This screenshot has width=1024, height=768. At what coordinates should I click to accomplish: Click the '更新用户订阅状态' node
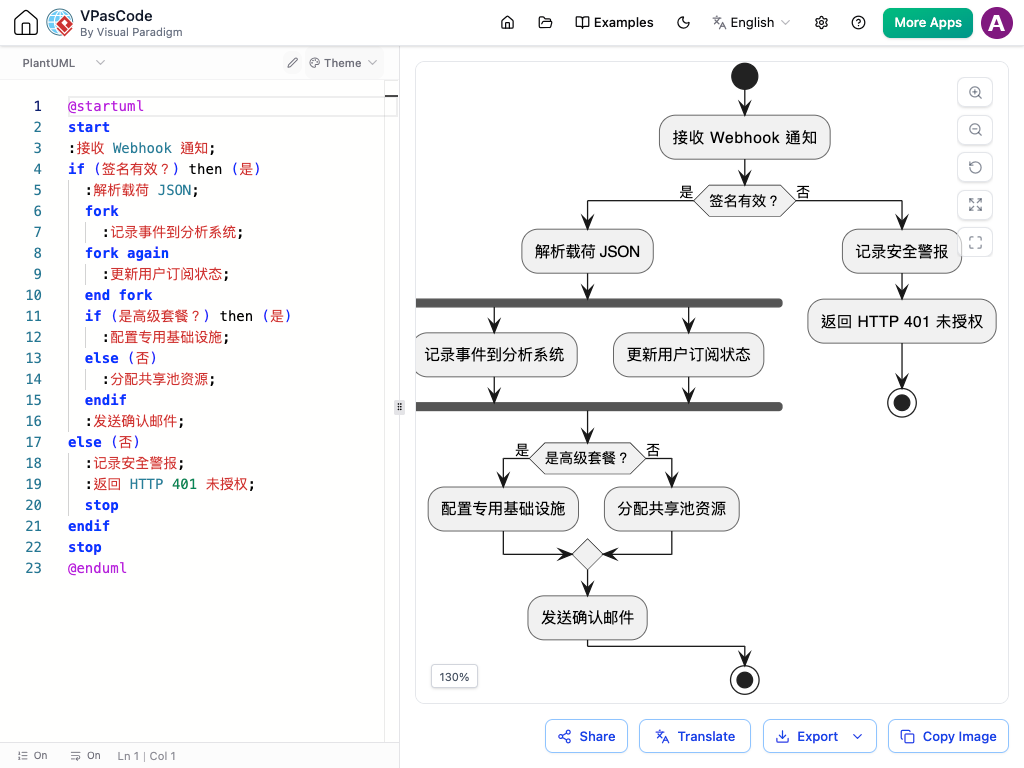688,355
